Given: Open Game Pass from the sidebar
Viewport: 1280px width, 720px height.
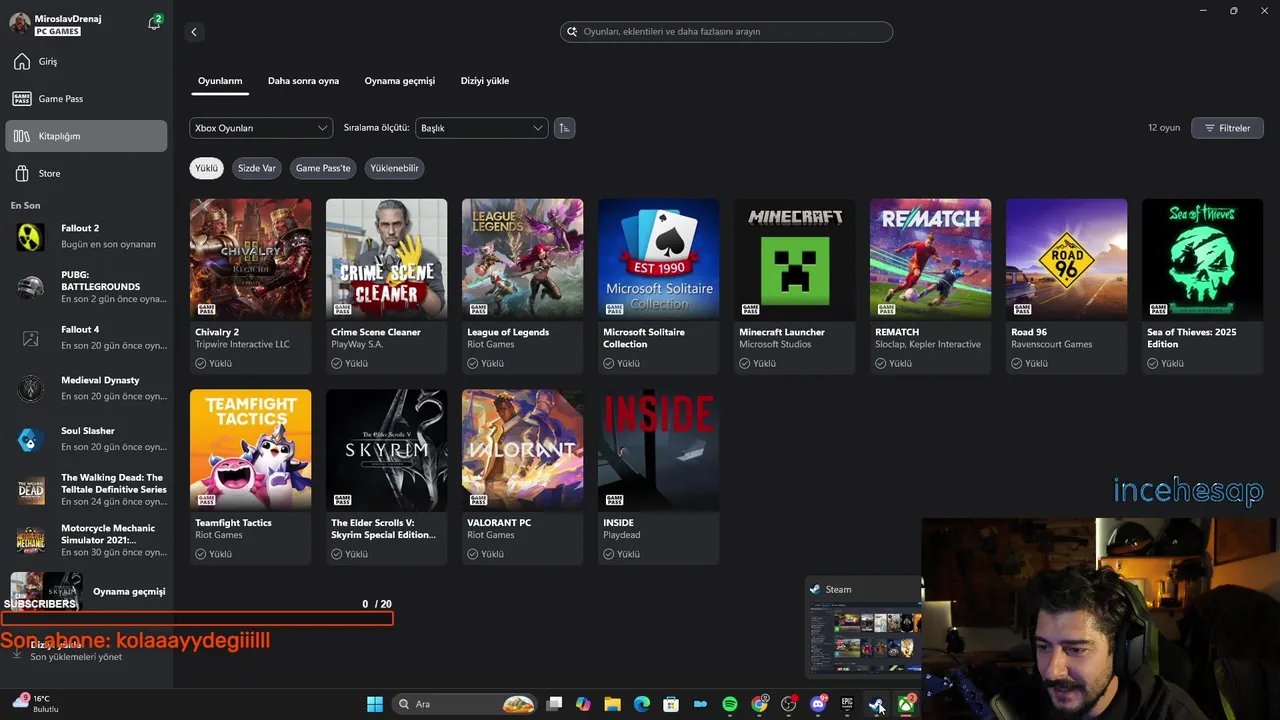Looking at the screenshot, I should 86,99.
